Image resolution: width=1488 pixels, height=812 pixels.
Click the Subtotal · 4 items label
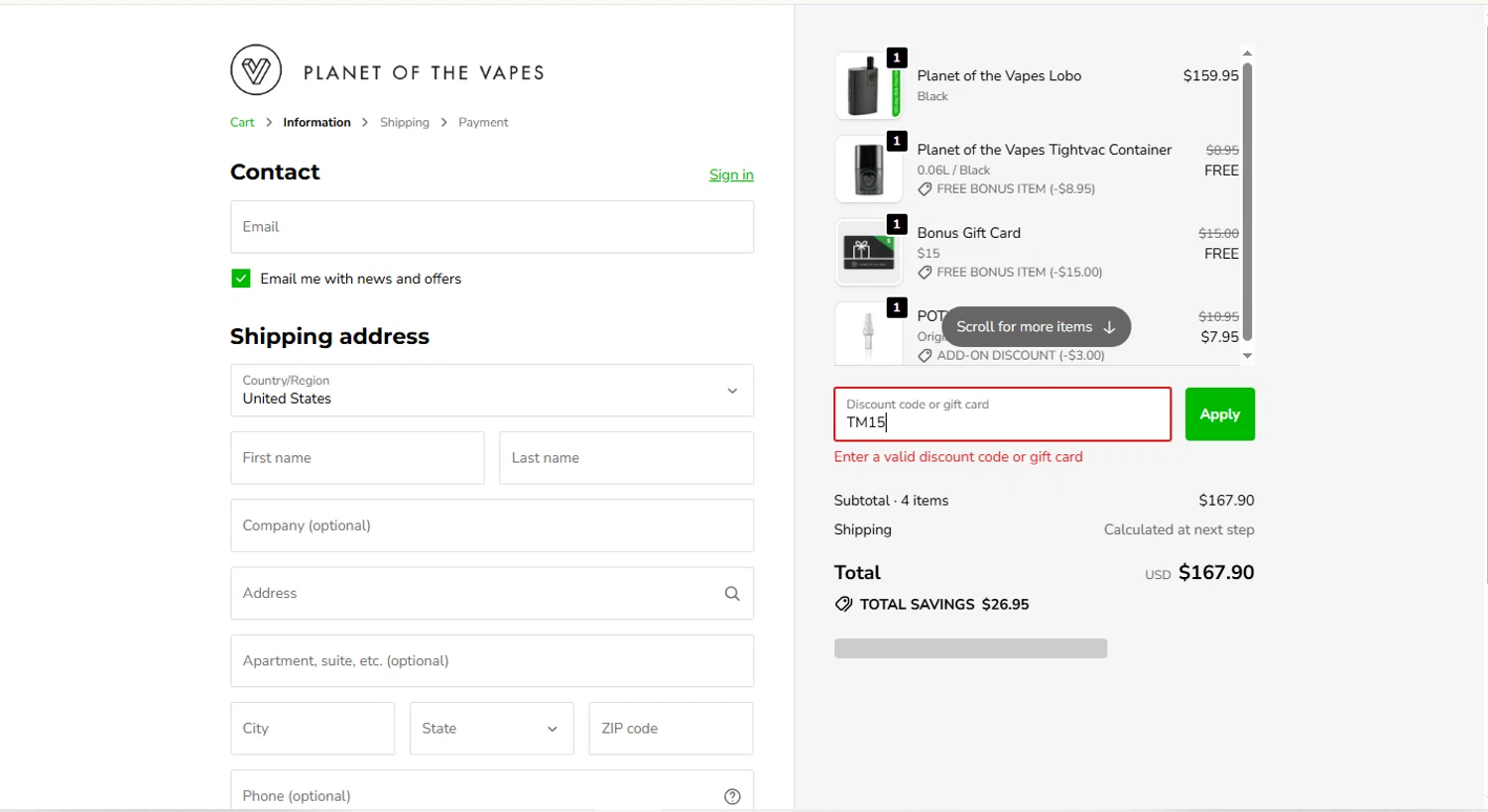pyautogui.click(x=891, y=501)
